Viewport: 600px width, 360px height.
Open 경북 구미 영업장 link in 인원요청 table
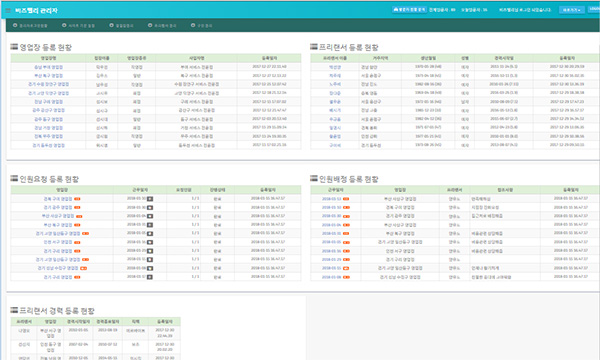[58, 199]
